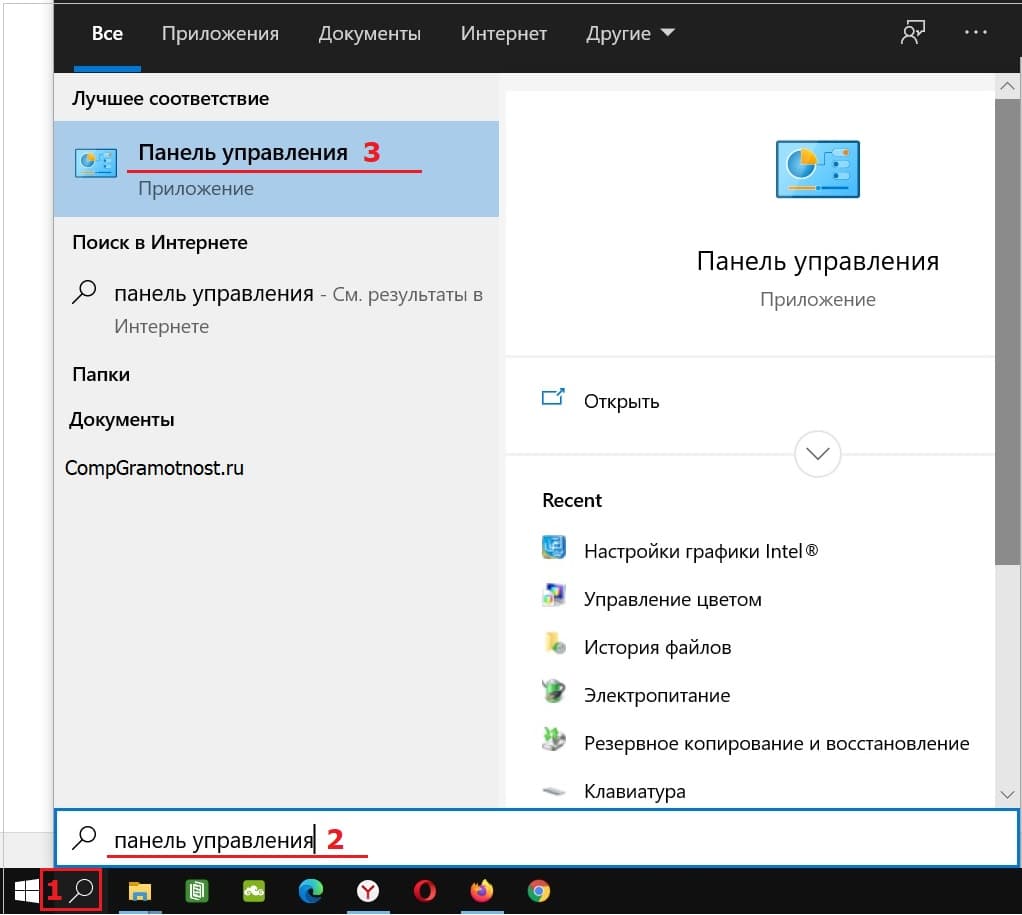Screen dimensions: 1022x915
Task: Launch Firefox from the taskbar
Action: tap(482, 891)
